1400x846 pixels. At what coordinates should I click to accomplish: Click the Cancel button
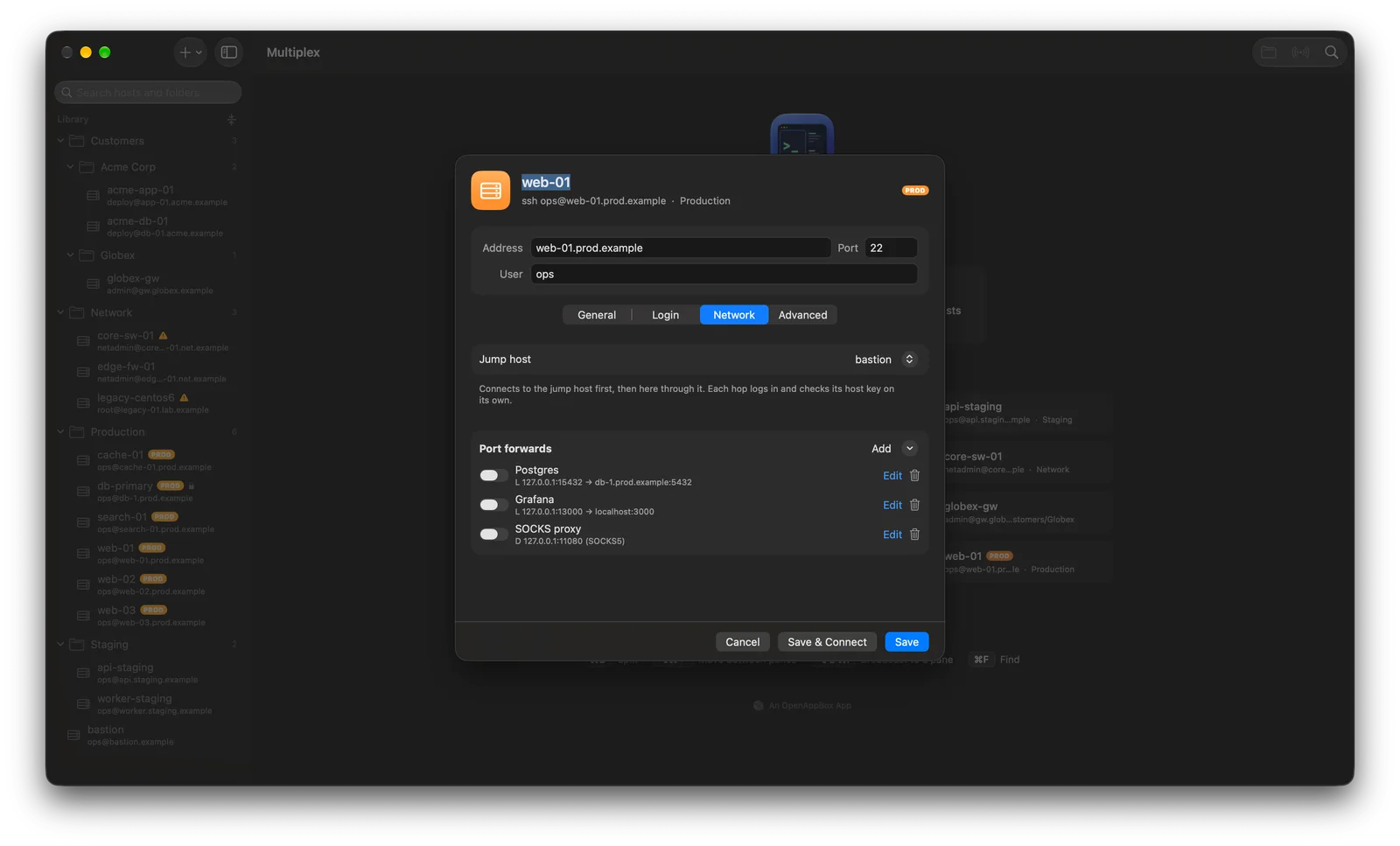point(743,642)
